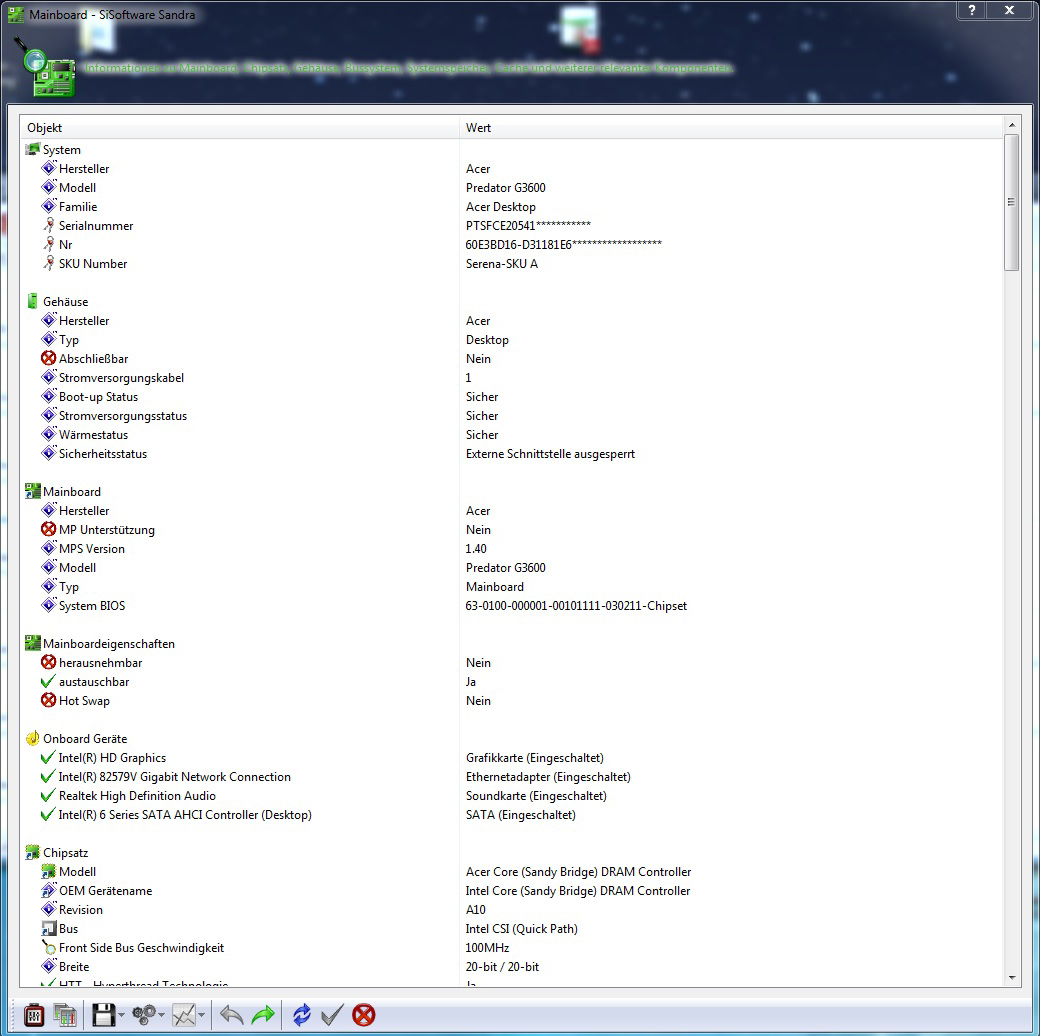
Task: Click the scrollbar down arrow
Action: 1011,978
